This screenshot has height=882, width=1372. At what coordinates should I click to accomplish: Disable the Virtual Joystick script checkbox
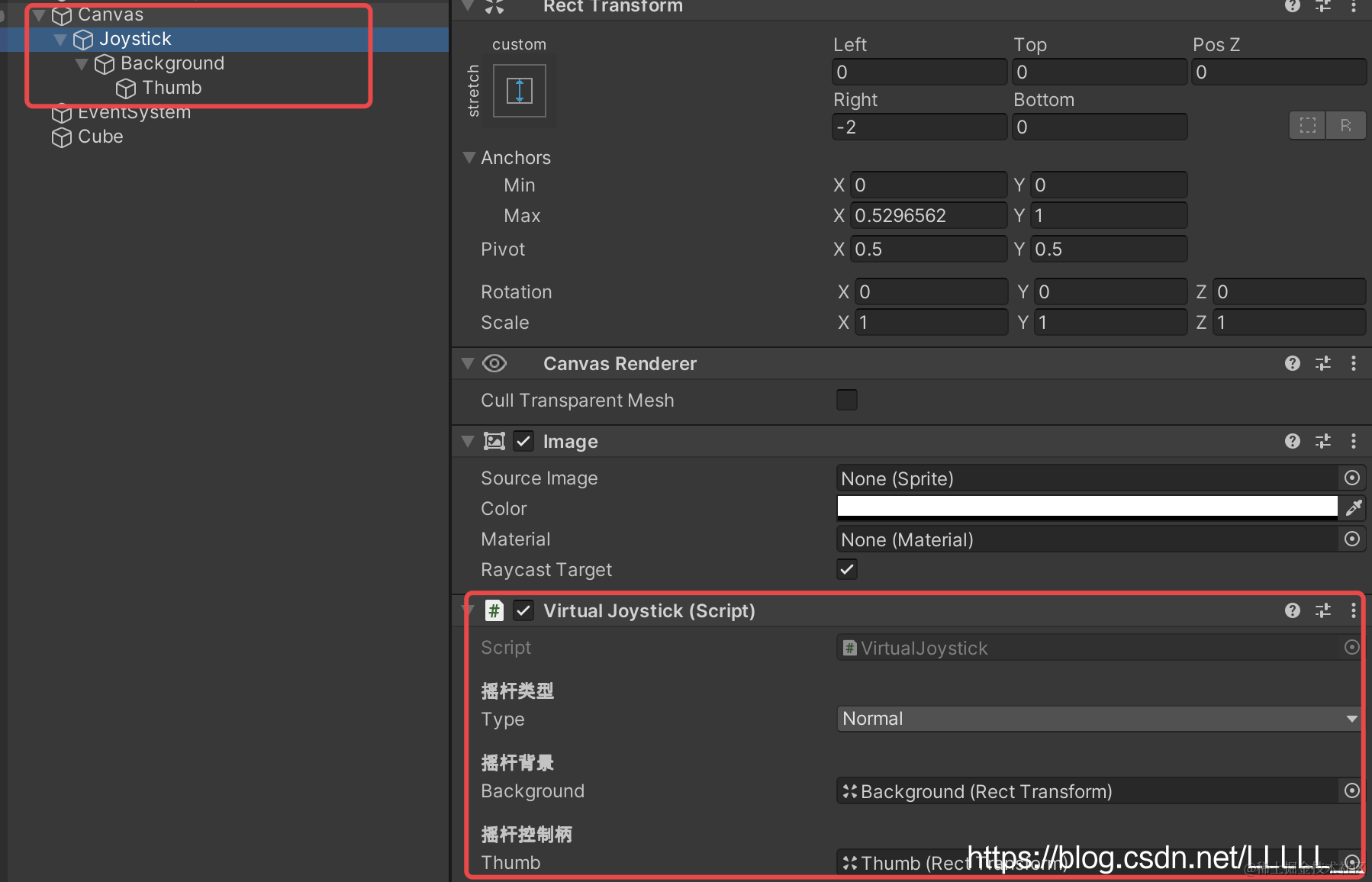(523, 610)
